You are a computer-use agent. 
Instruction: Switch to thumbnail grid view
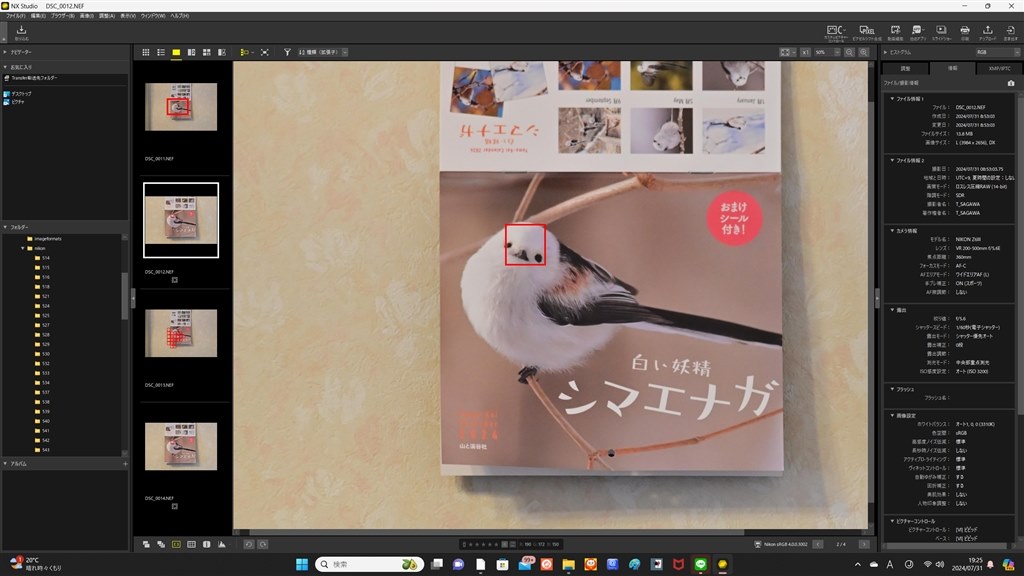(x=146, y=52)
